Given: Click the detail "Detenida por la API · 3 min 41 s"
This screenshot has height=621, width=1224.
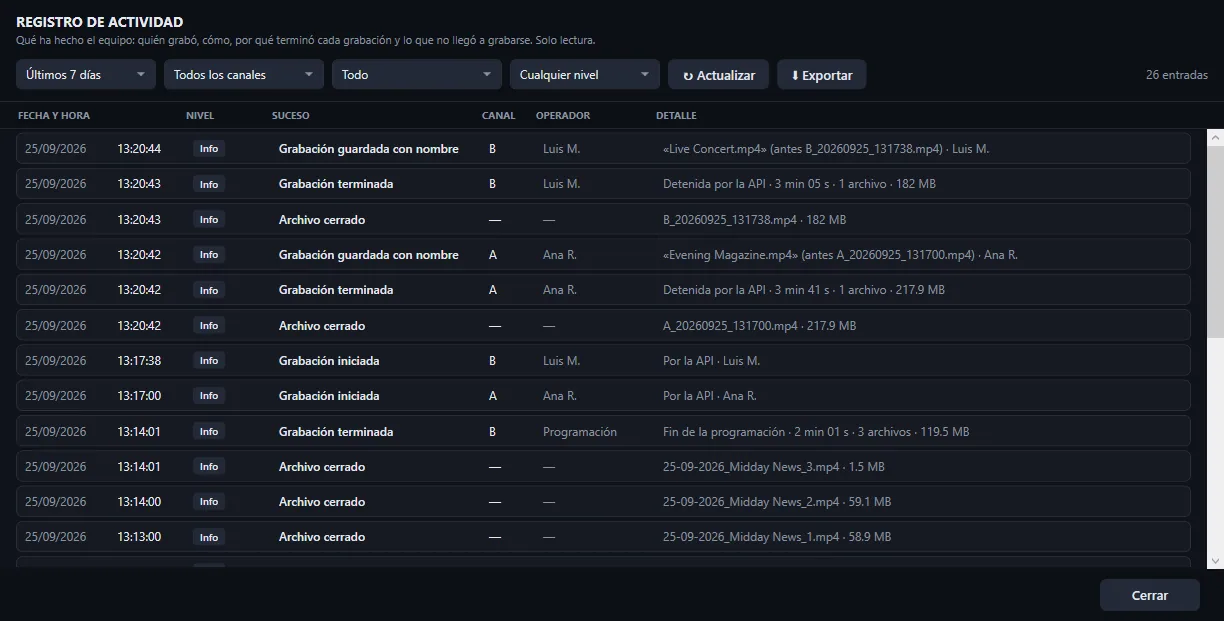Looking at the screenshot, I should [x=804, y=290].
